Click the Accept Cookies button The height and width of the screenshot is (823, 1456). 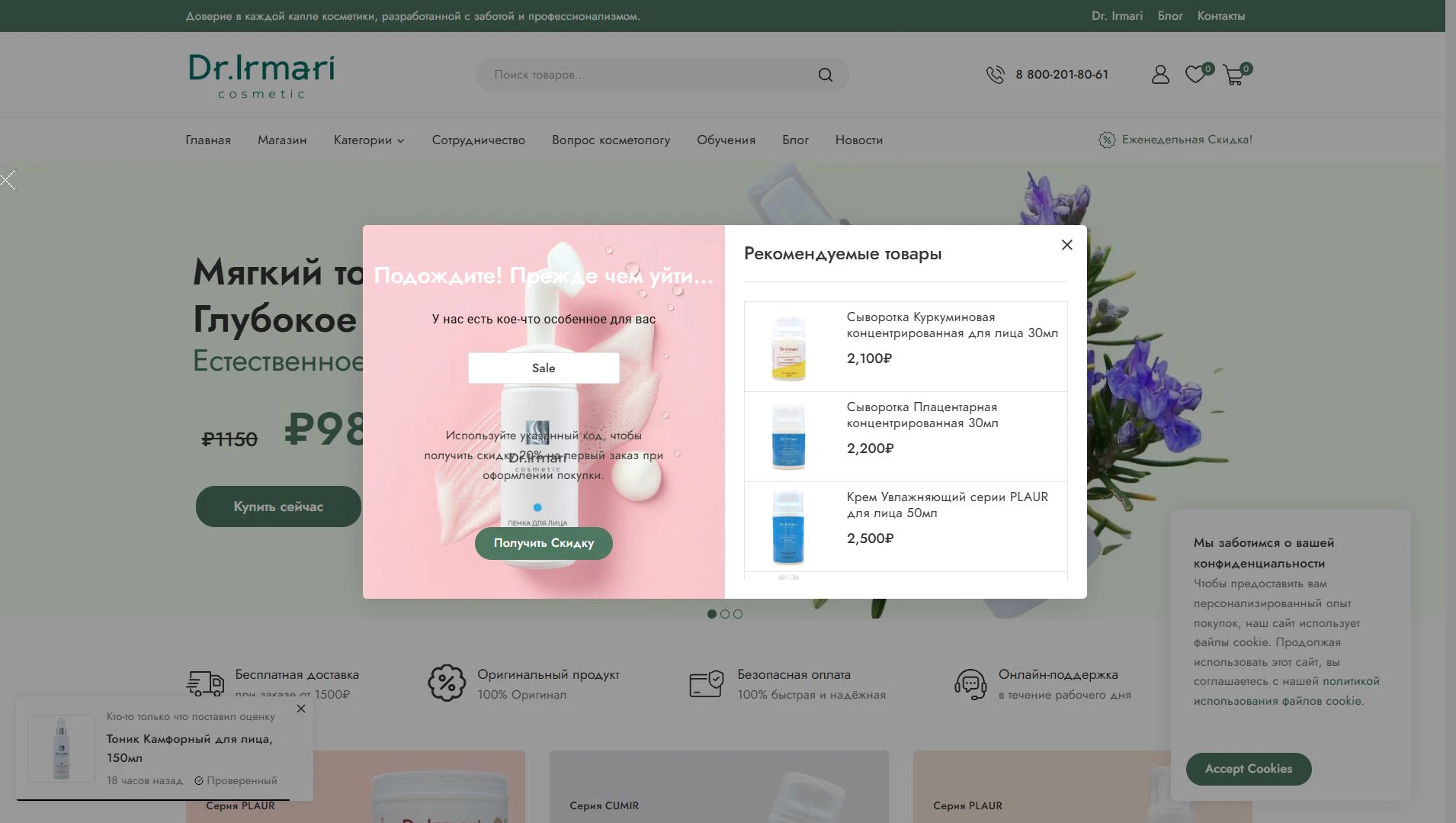pos(1249,769)
